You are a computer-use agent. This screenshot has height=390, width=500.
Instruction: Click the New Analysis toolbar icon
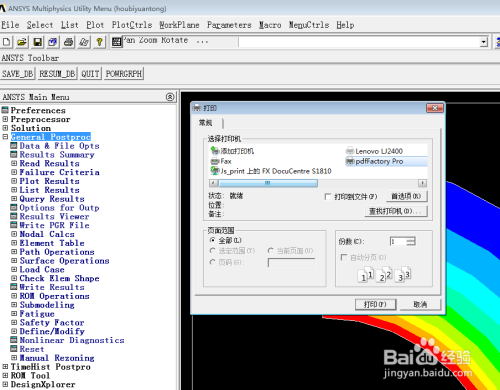pyautogui.click(x=7, y=42)
